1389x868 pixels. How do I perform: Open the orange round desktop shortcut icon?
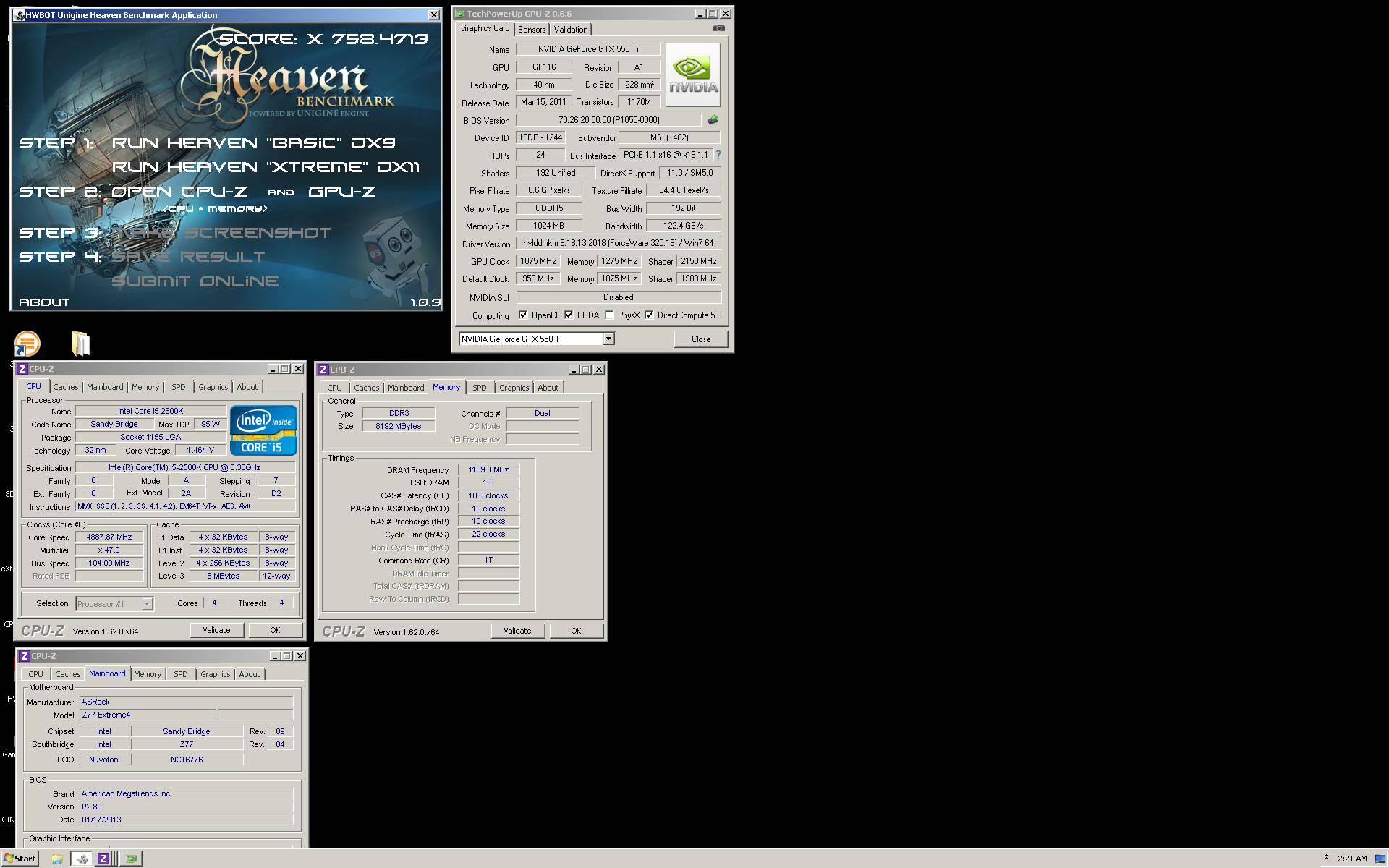pyautogui.click(x=27, y=344)
